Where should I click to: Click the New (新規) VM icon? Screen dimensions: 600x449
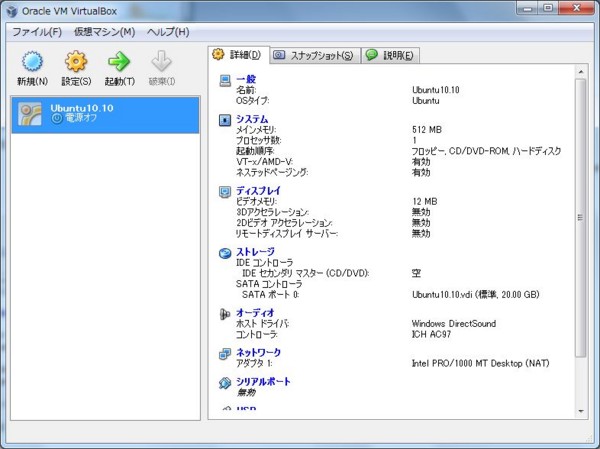tap(32, 61)
